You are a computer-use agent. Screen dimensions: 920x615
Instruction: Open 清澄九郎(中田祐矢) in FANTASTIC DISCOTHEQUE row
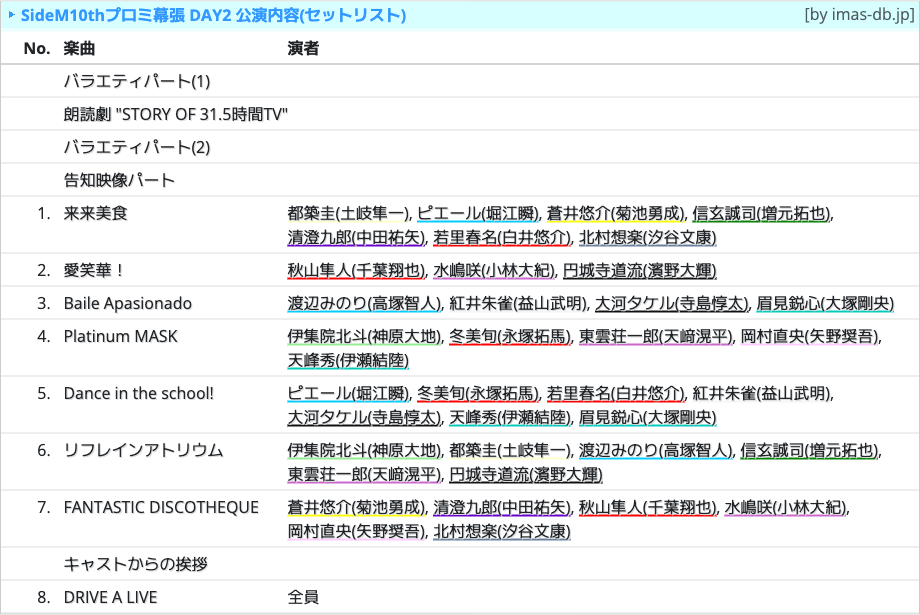502,507
